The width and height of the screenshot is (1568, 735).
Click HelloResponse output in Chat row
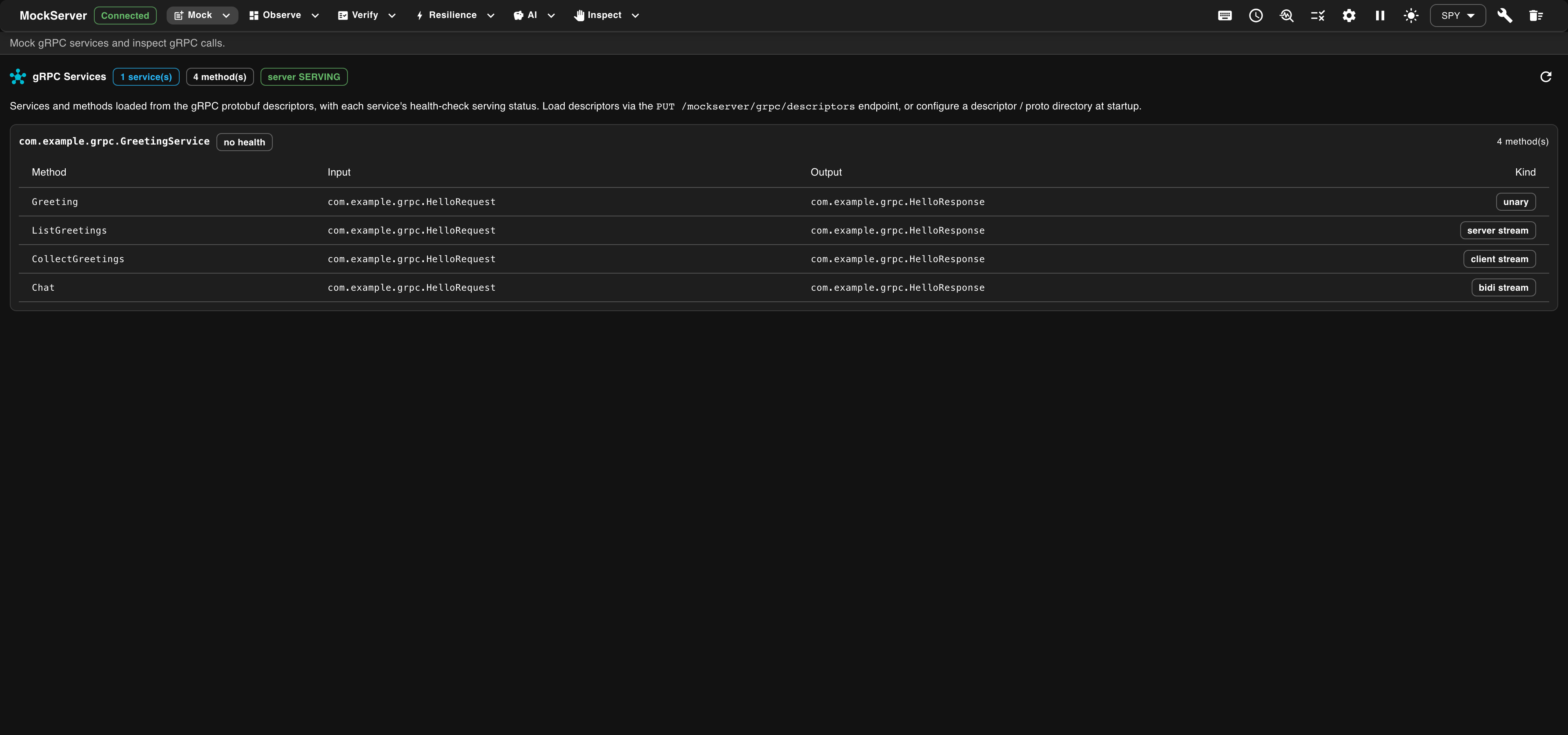coord(898,288)
